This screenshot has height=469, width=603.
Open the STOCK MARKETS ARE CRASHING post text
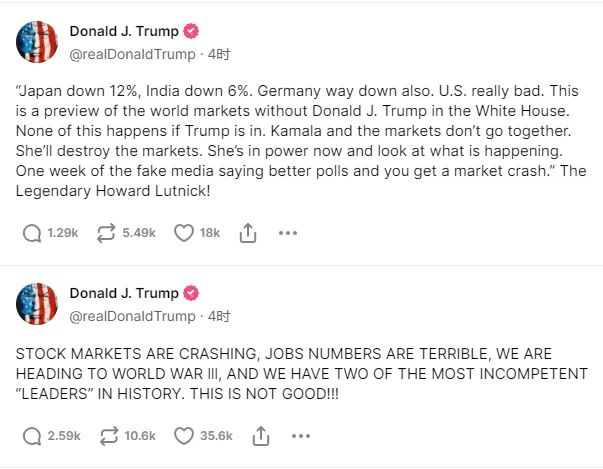(300, 375)
